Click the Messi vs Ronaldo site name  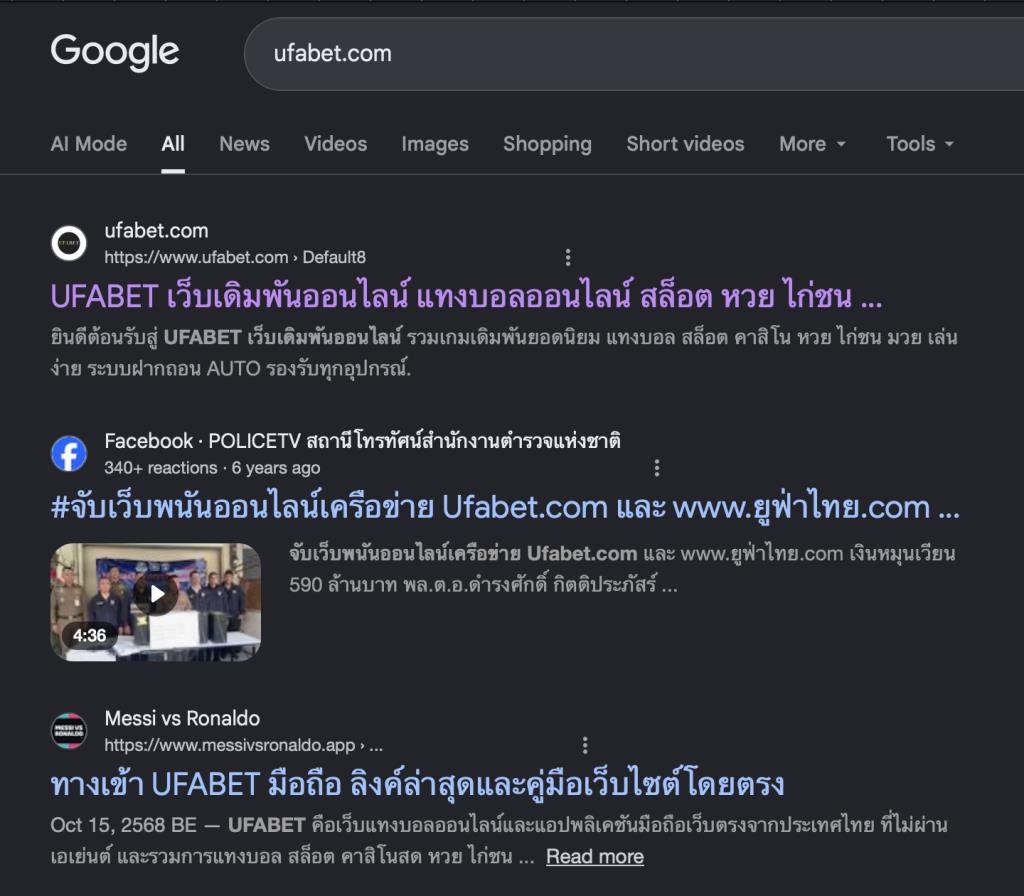[182, 718]
